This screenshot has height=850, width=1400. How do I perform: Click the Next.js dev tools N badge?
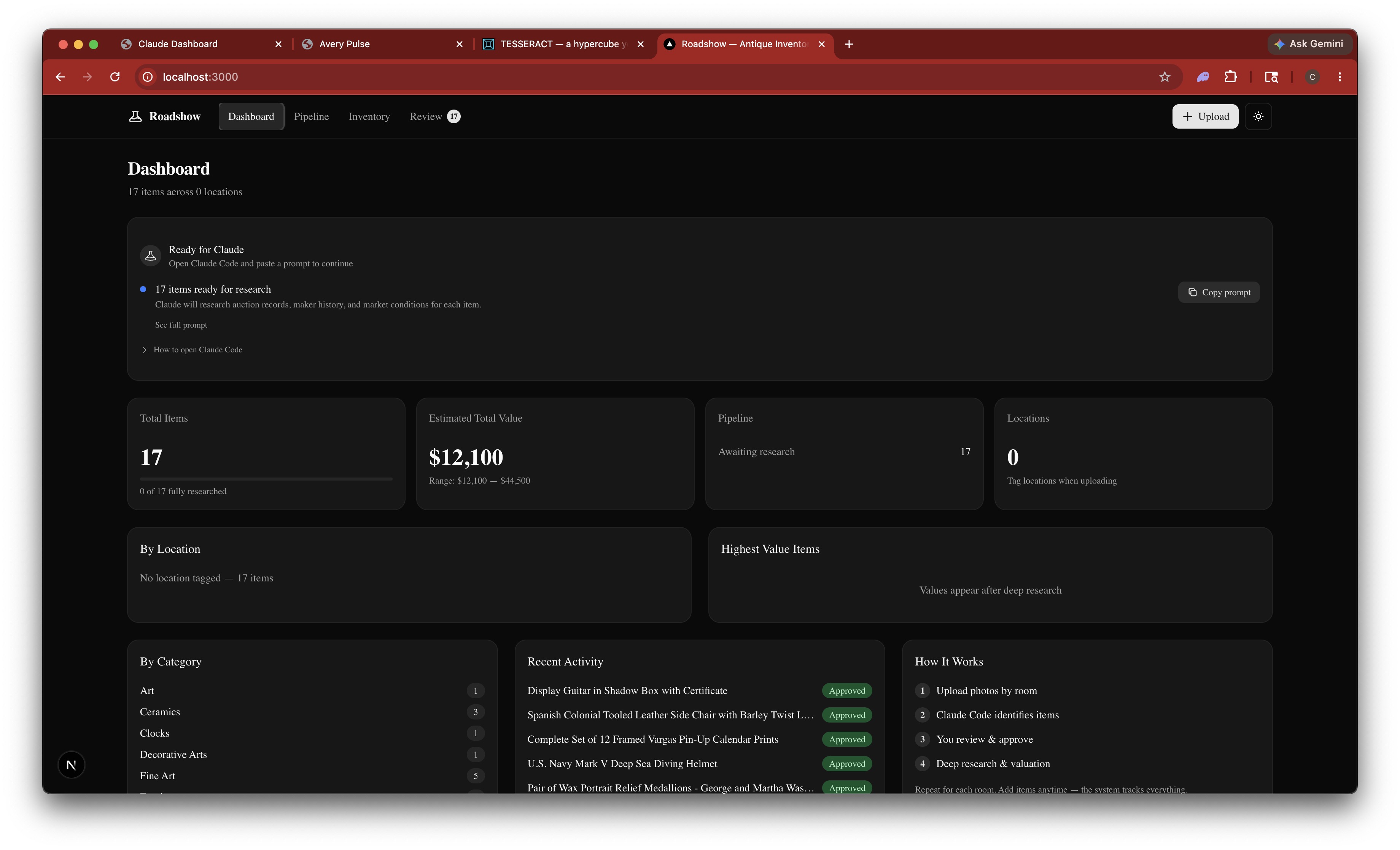click(x=71, y=765)
